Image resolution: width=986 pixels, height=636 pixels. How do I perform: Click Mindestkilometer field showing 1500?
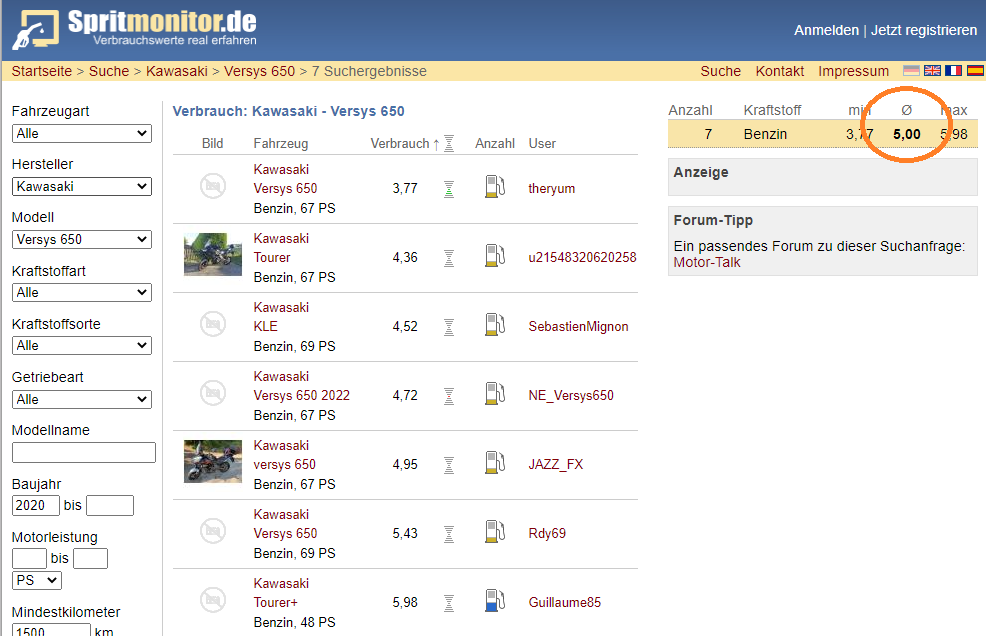pyautogui.click(x=52, y=630)
